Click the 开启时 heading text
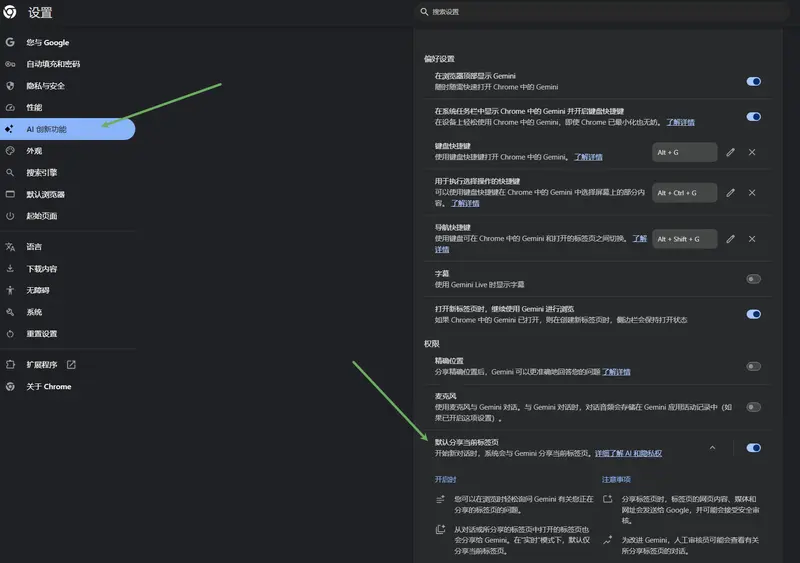Viewport: 800px width, 563px height. (445, 480)
